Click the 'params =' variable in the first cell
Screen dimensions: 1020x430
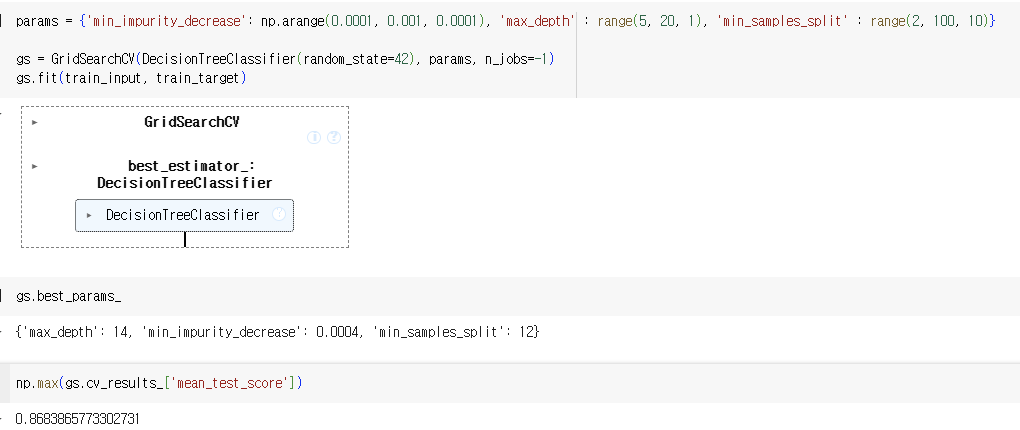click(44, 21)
